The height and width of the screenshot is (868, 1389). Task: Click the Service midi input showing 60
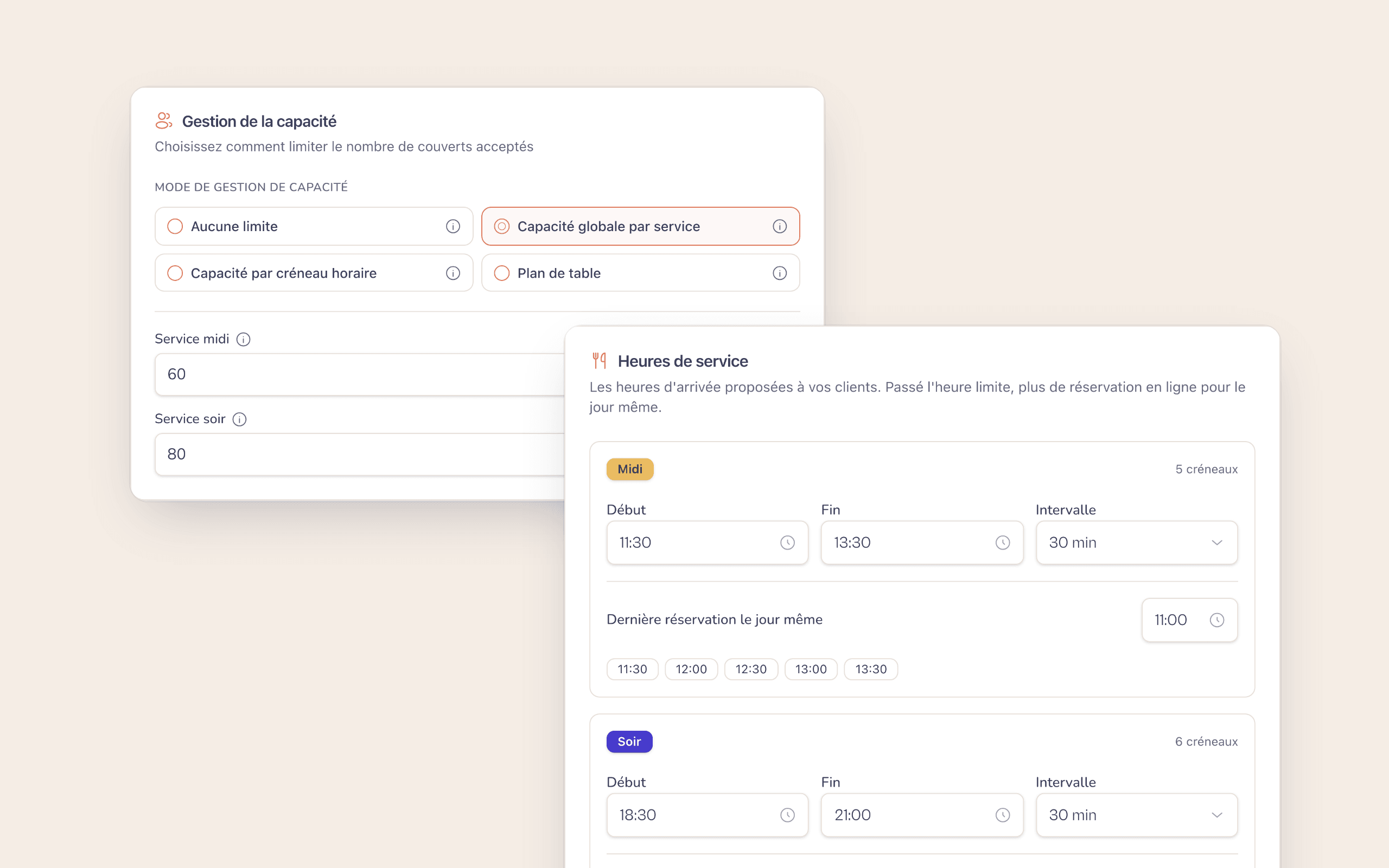(x=360, y=374)
